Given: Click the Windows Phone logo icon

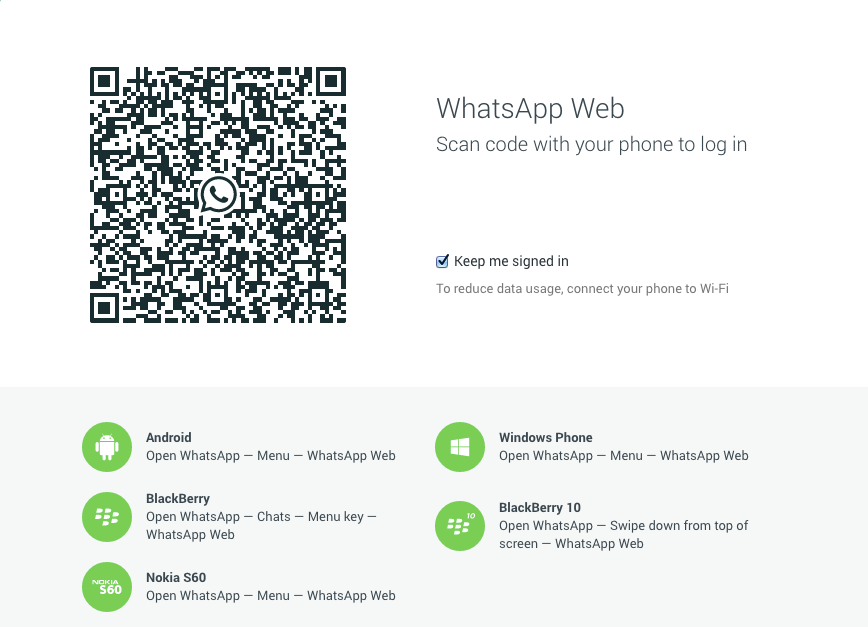Looking at the screenshot, I should pyautogui.click(x=459, y=447).
